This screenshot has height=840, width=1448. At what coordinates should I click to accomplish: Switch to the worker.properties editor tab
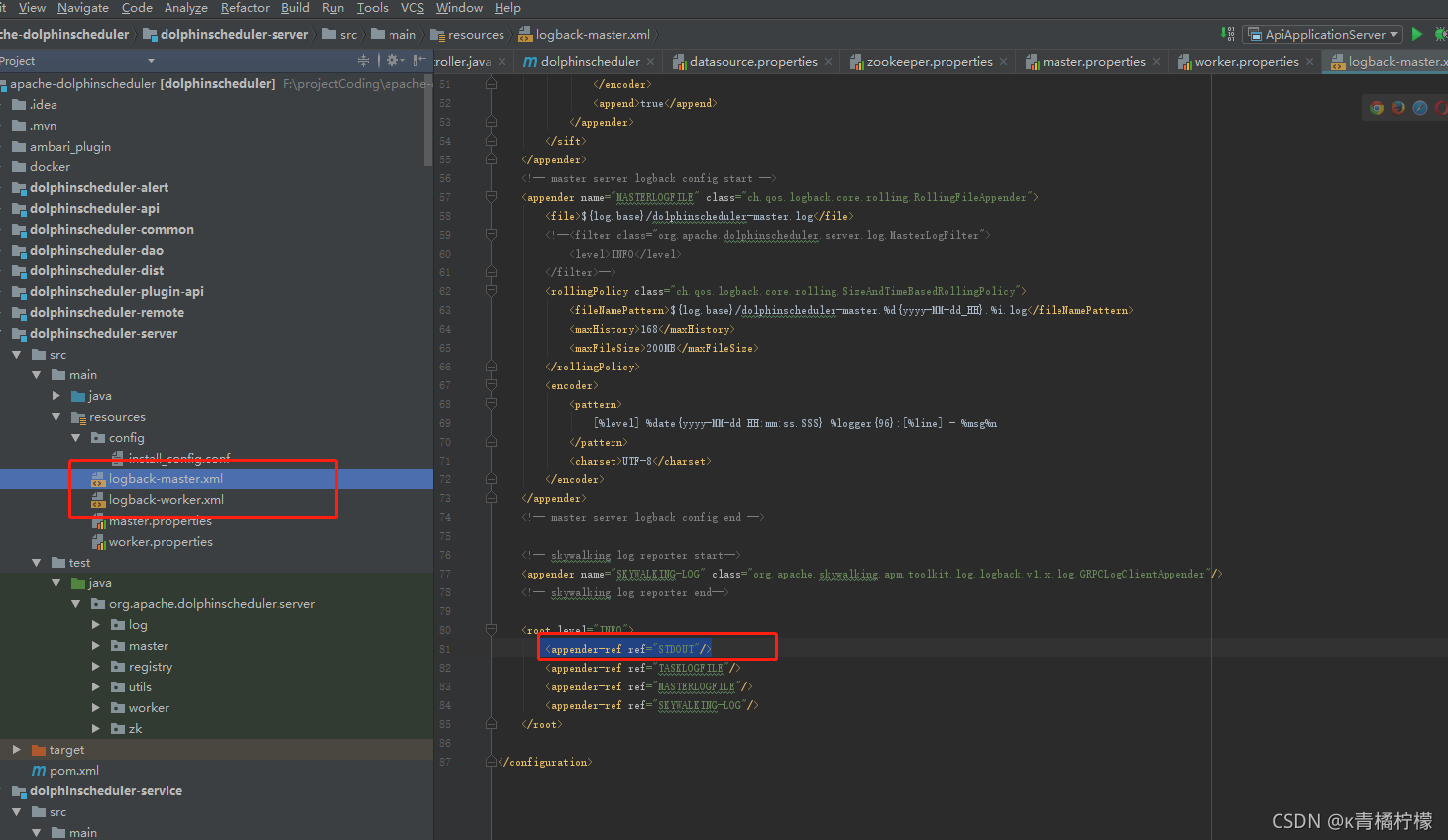coord(1247,61)
